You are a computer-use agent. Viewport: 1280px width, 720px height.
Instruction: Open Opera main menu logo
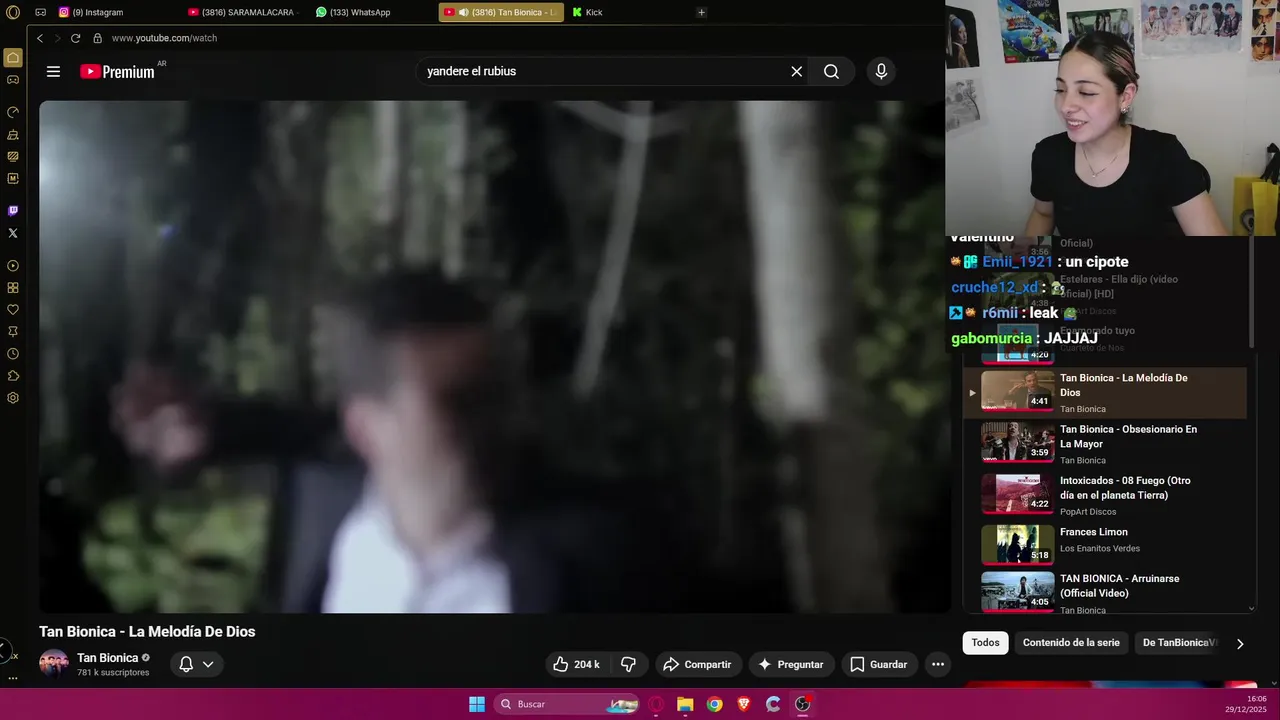(13, 12)
